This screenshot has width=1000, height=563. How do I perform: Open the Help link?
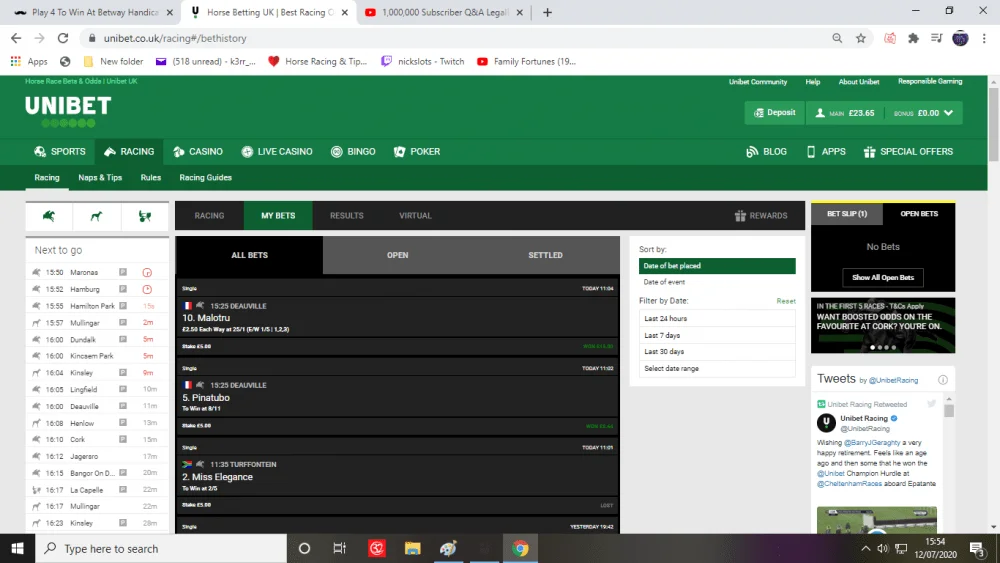pos(812,82)
